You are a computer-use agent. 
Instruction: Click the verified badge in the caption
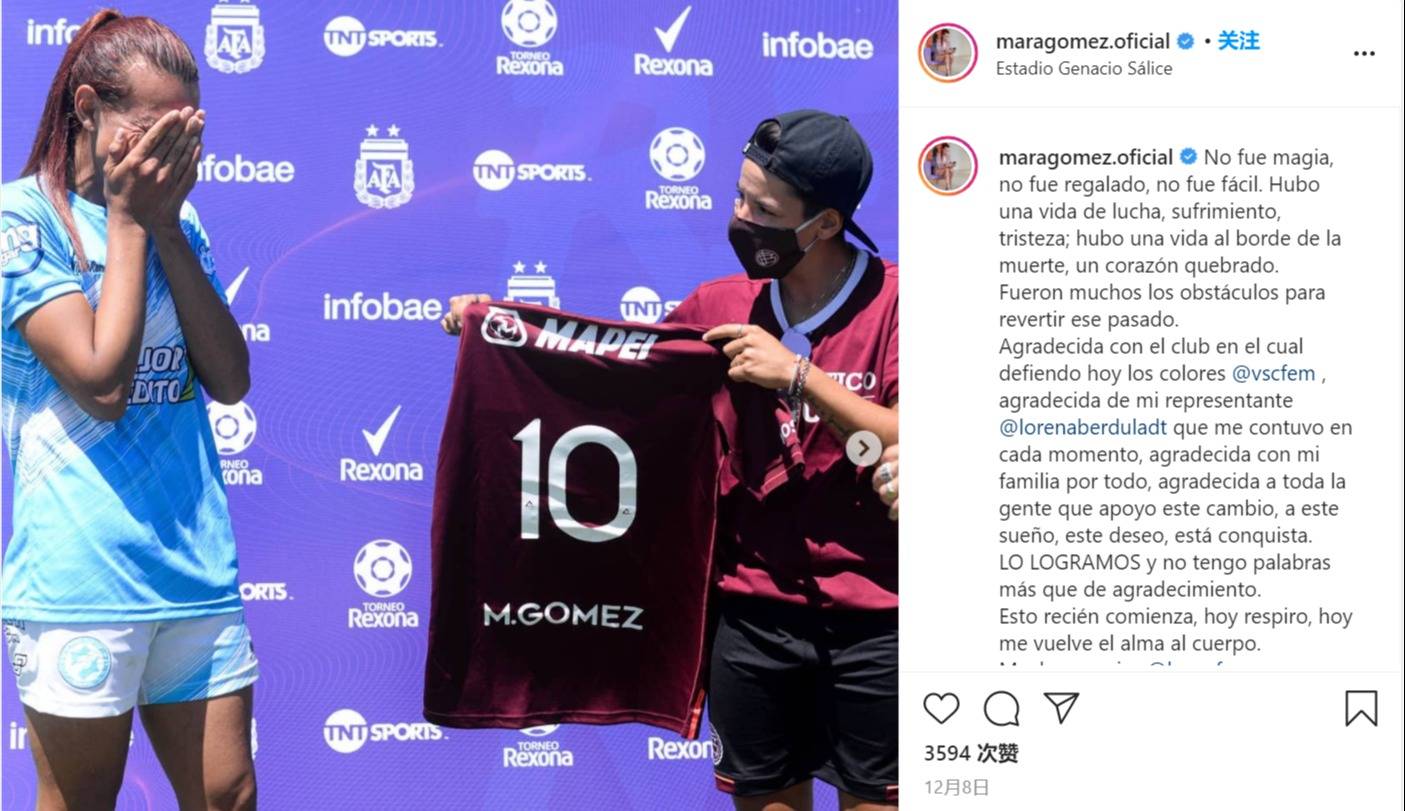pyautogui.click(x=1189, y=157)
